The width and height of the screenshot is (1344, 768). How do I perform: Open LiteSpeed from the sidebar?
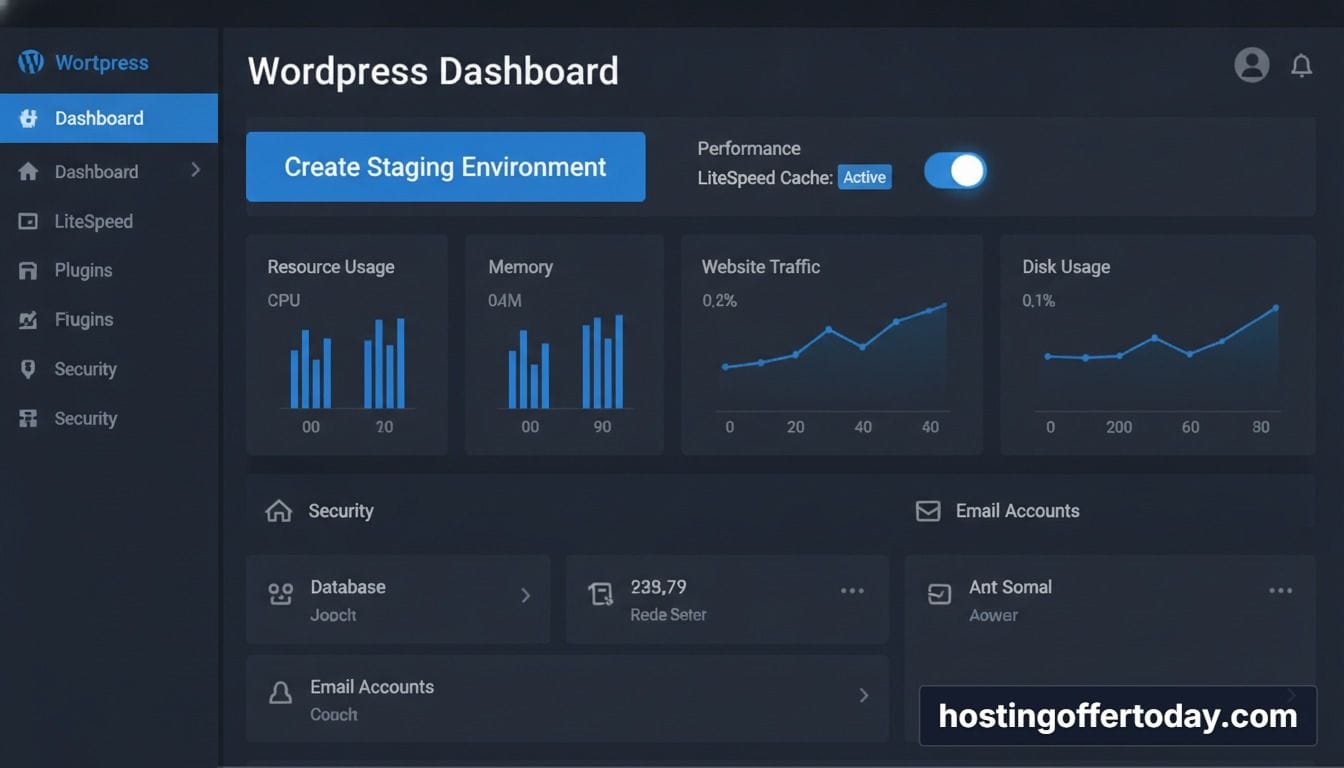point(93,222)
